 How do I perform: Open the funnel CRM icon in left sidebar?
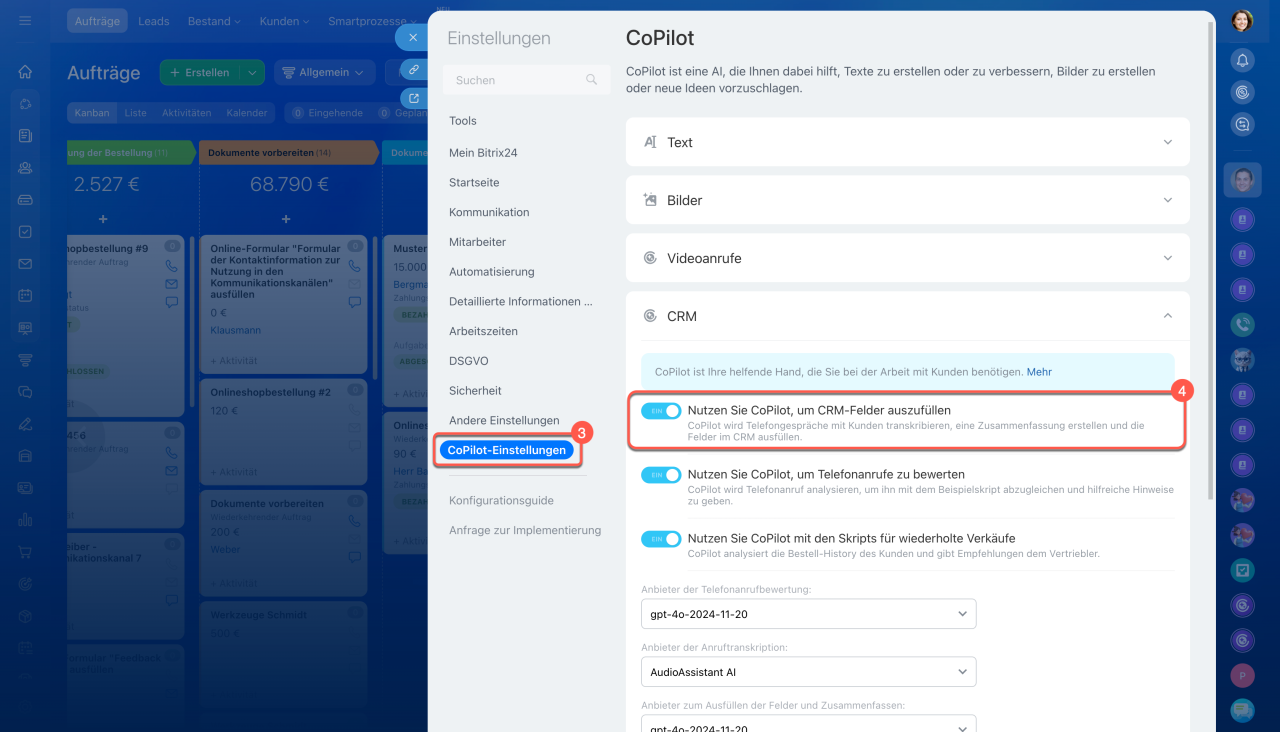click(25, 360)
